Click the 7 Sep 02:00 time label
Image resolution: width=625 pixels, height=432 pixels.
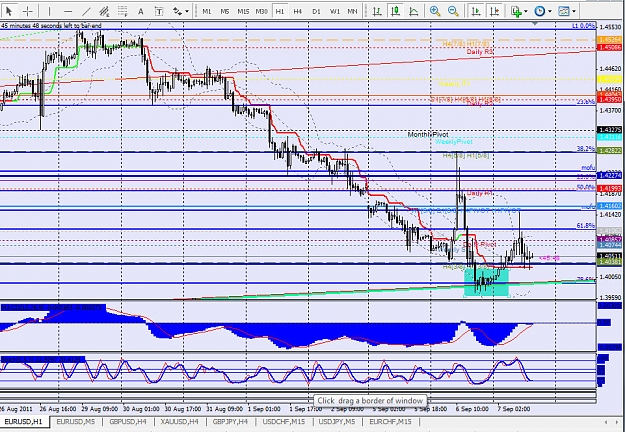tap(514, 409)
